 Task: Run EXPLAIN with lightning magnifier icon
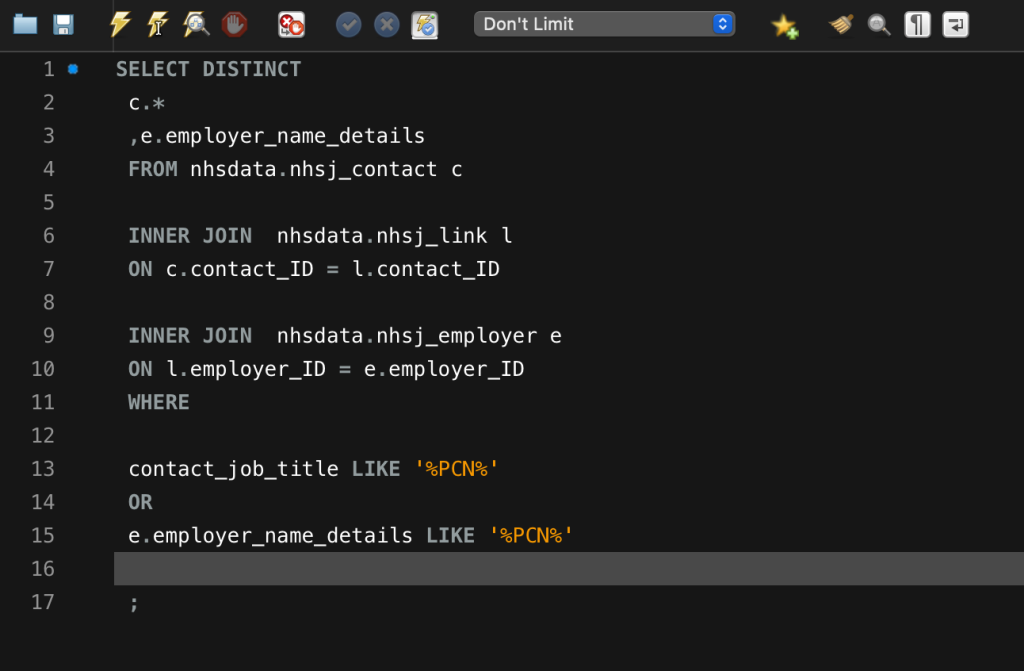pyautogui.click(x=196, y=25)
